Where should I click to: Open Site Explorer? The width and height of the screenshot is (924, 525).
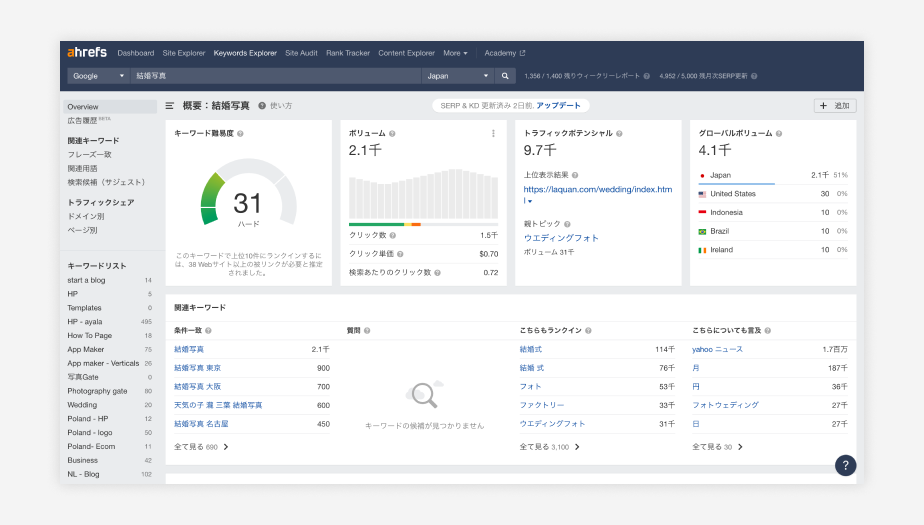click(x=184, y=53)
